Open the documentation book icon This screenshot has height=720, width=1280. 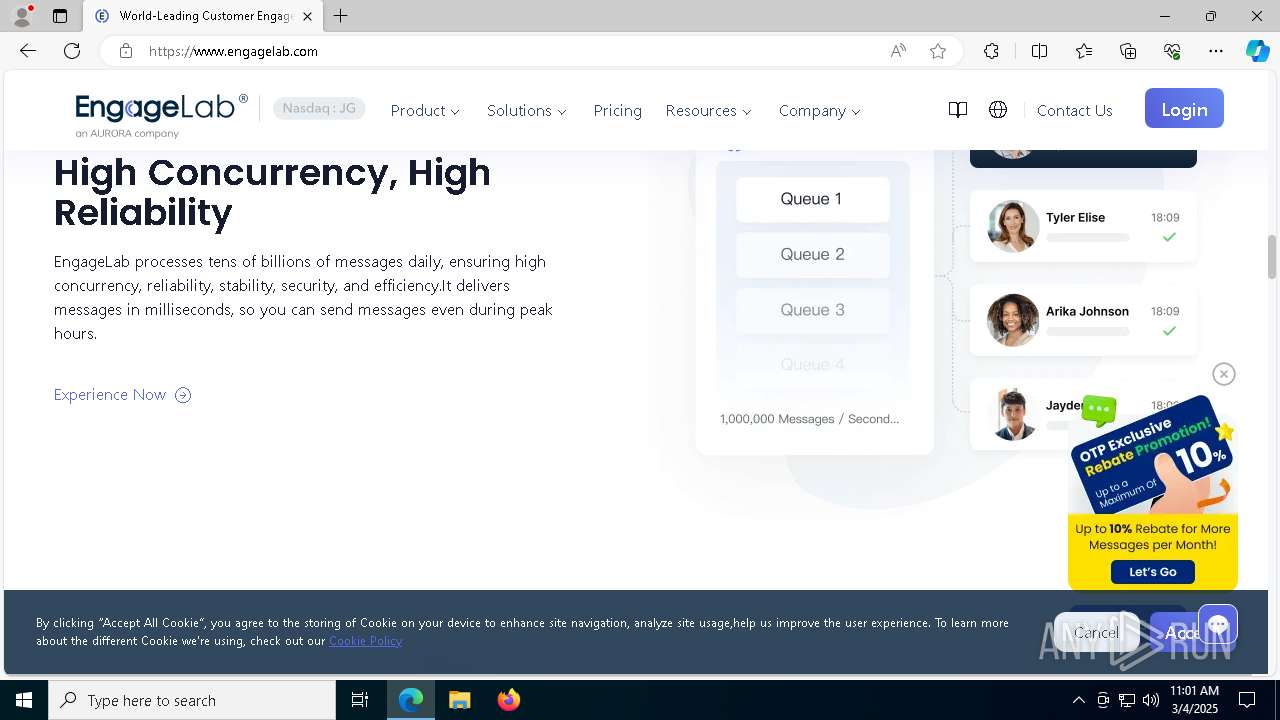pos(958,110)
